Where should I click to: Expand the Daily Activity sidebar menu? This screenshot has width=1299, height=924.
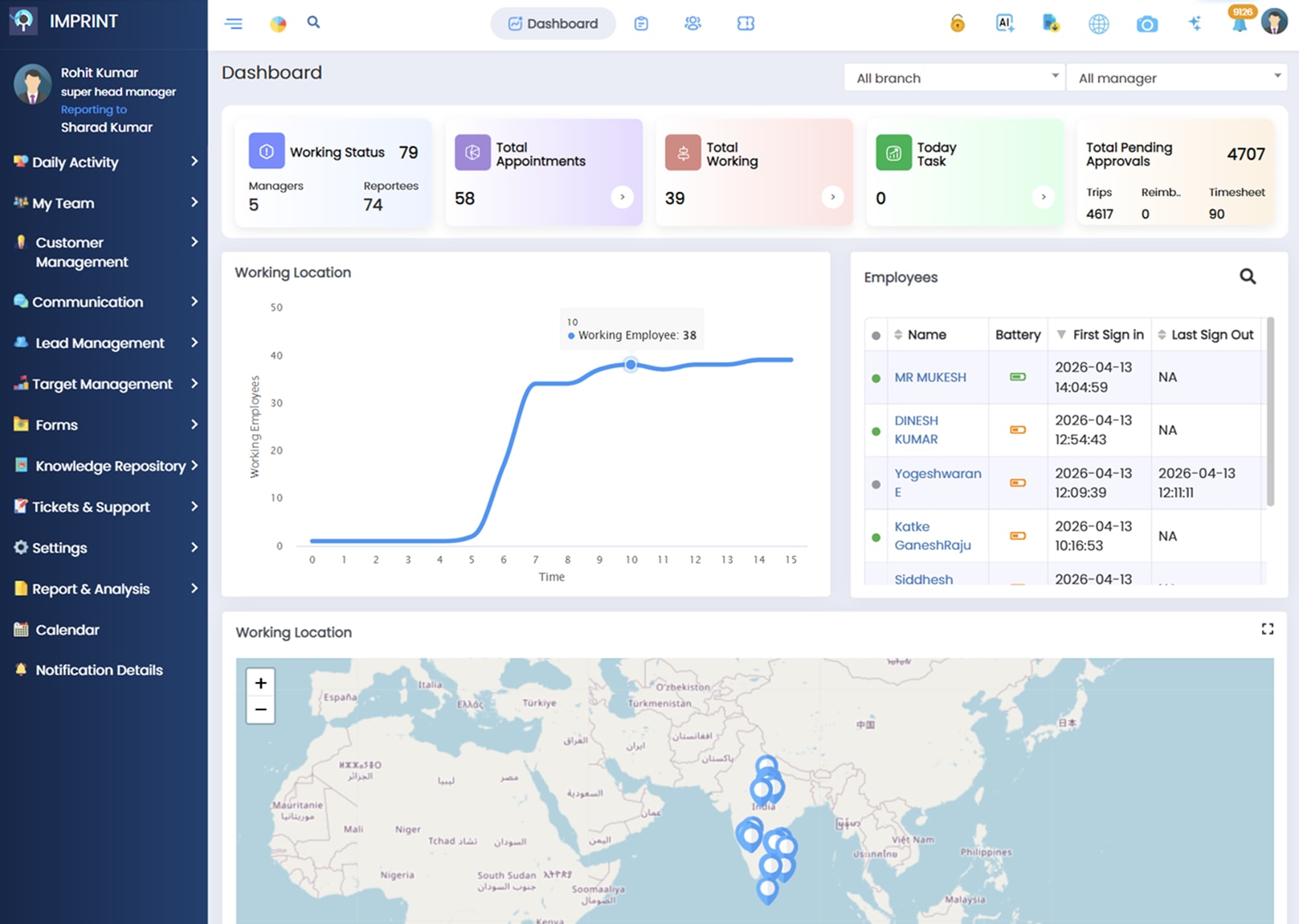coord(104,161)
